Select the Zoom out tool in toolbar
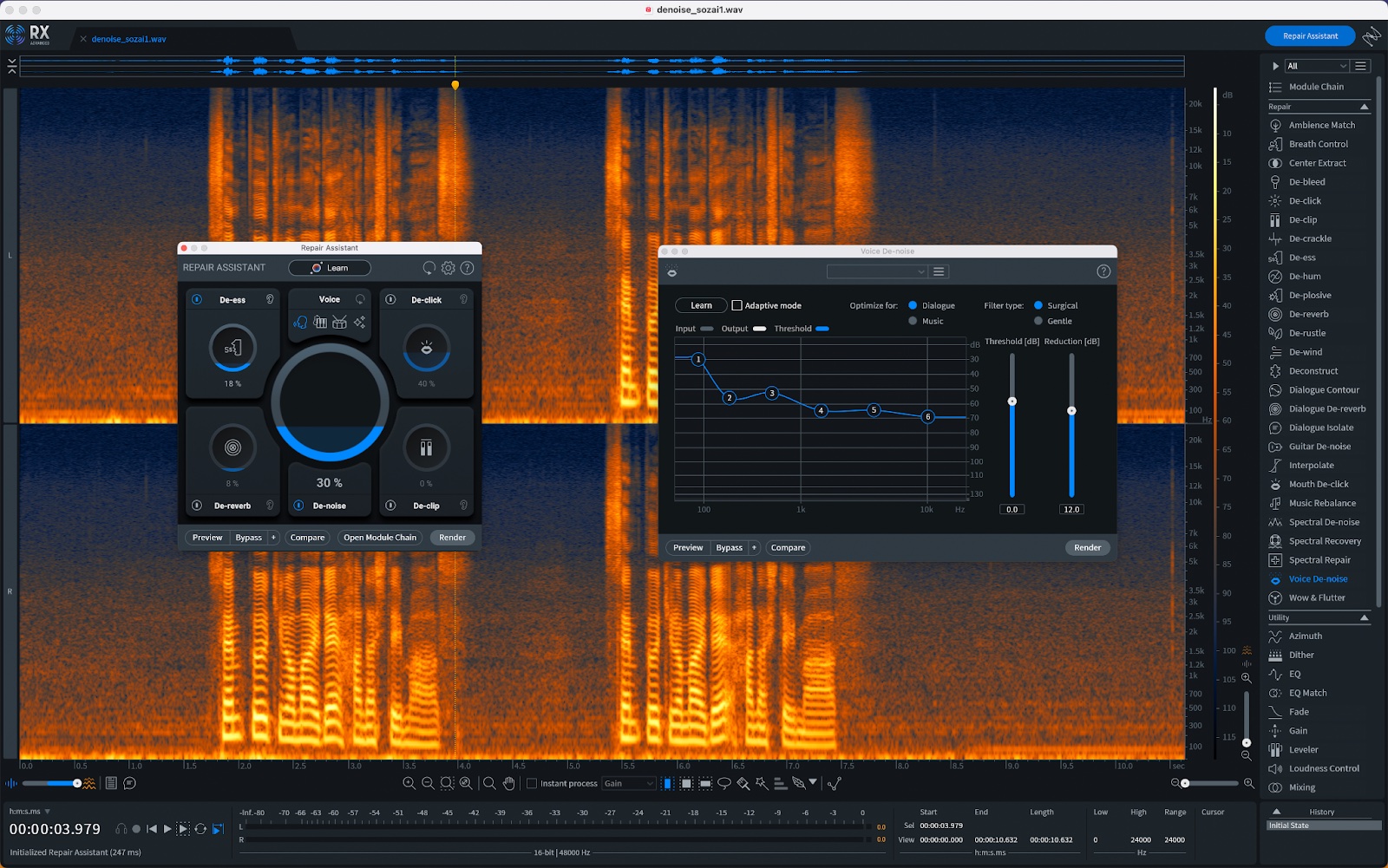1388x868 pixels. point(428,783)
